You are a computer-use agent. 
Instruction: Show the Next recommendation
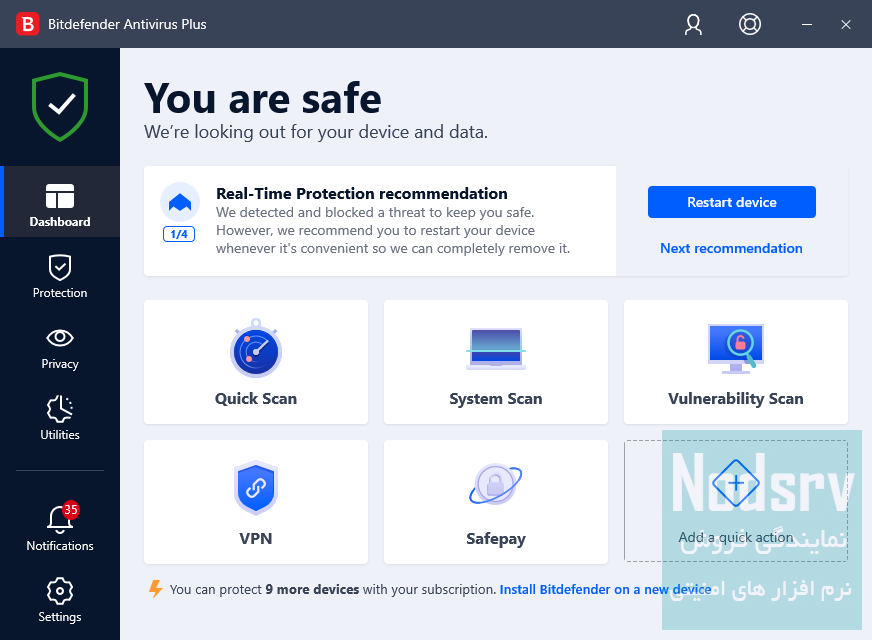(x=731, y=248)
